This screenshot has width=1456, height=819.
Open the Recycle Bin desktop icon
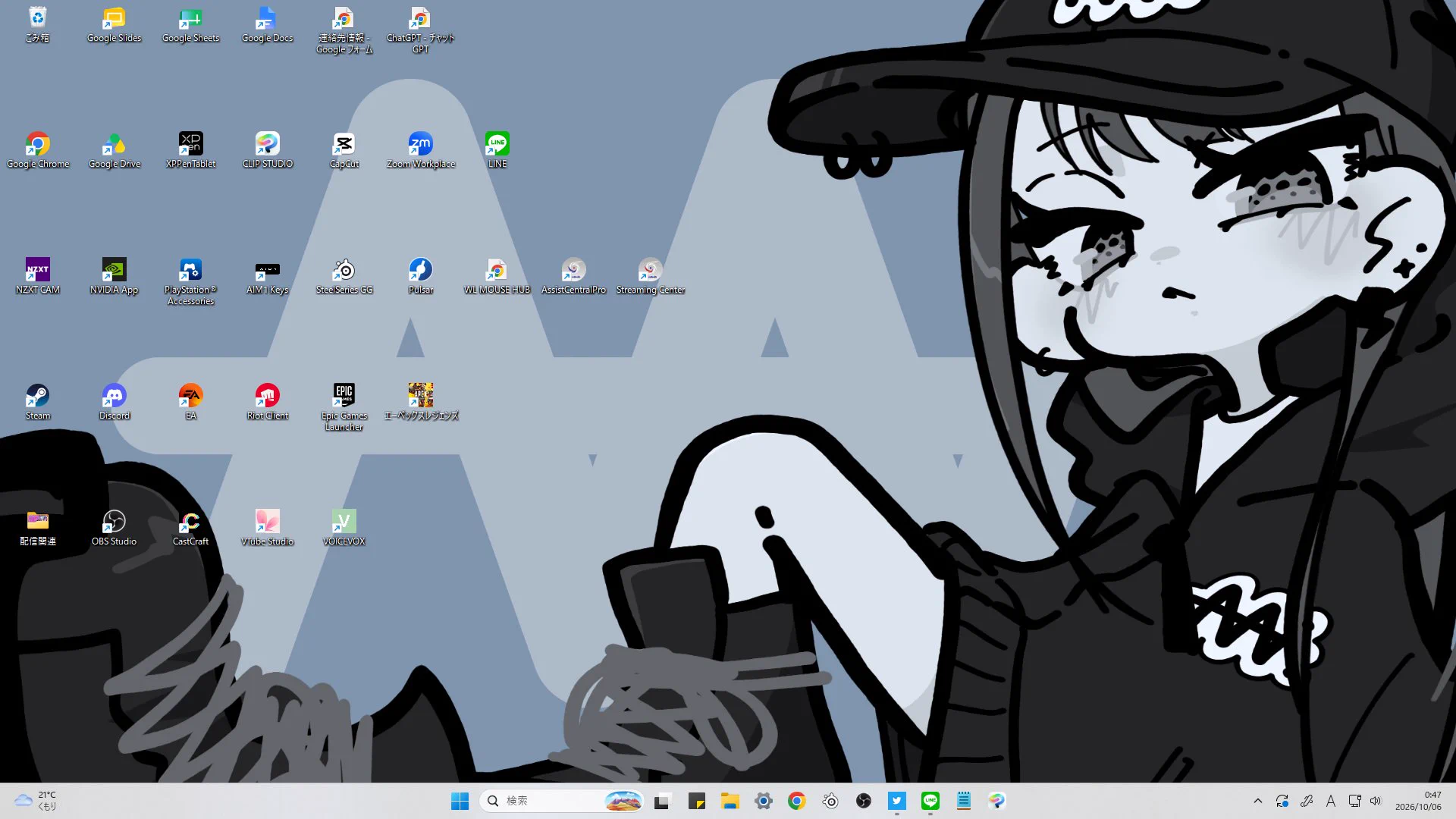click(37, 24)
